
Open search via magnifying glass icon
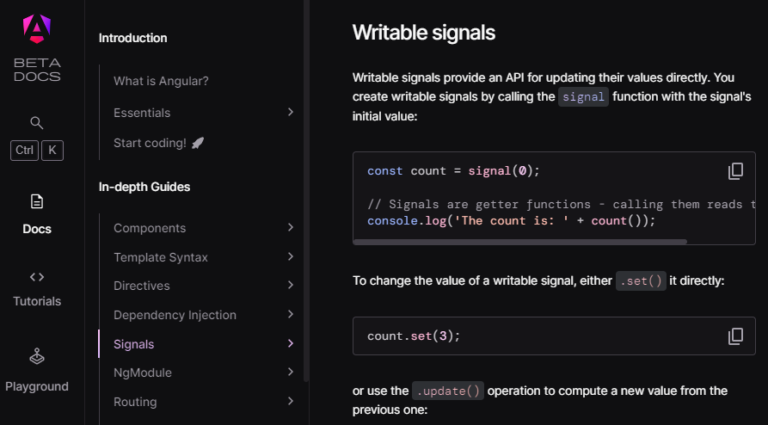(37, 123)
